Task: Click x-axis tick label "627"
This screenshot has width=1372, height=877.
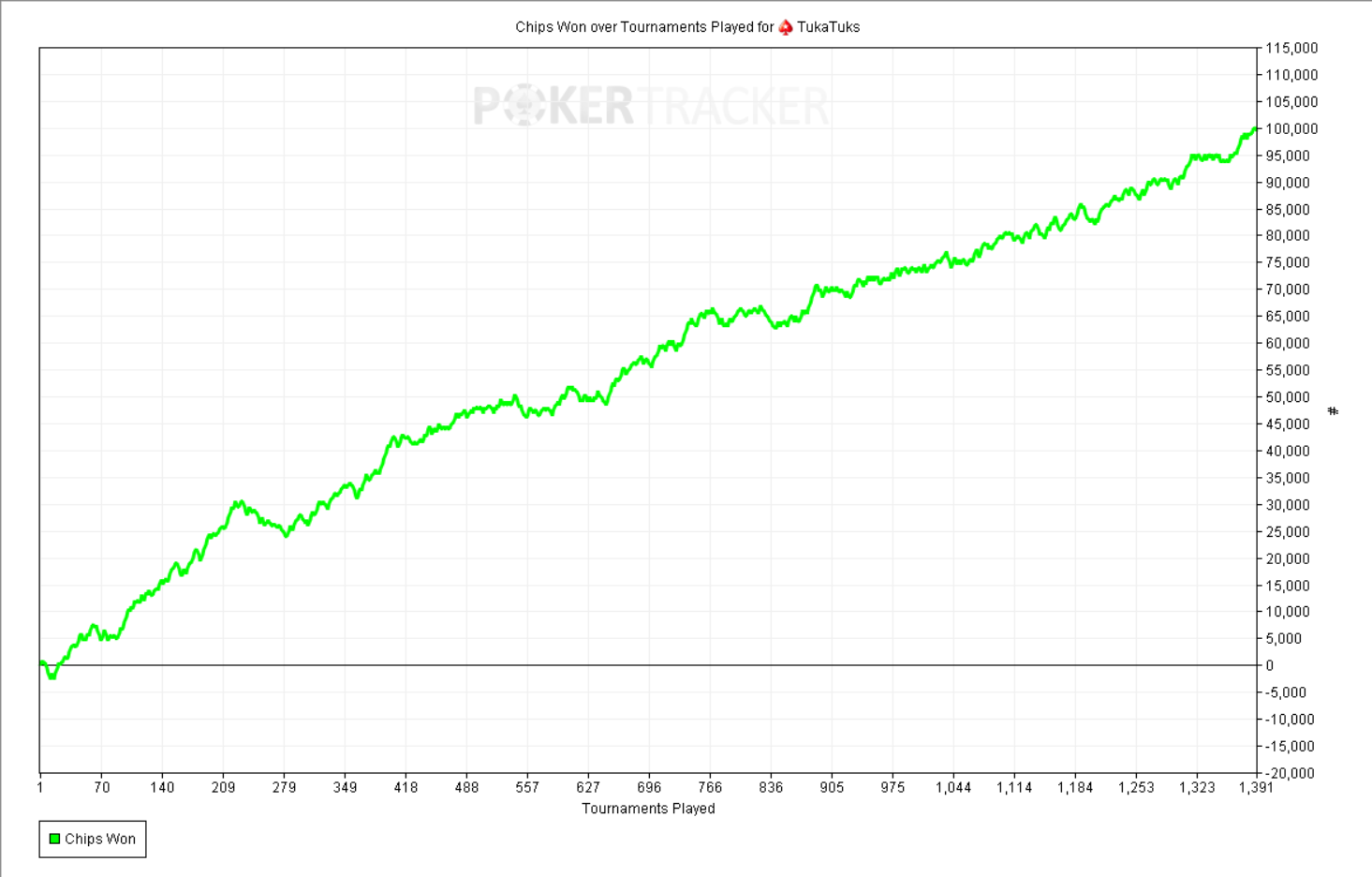Action: pos(588,787)
